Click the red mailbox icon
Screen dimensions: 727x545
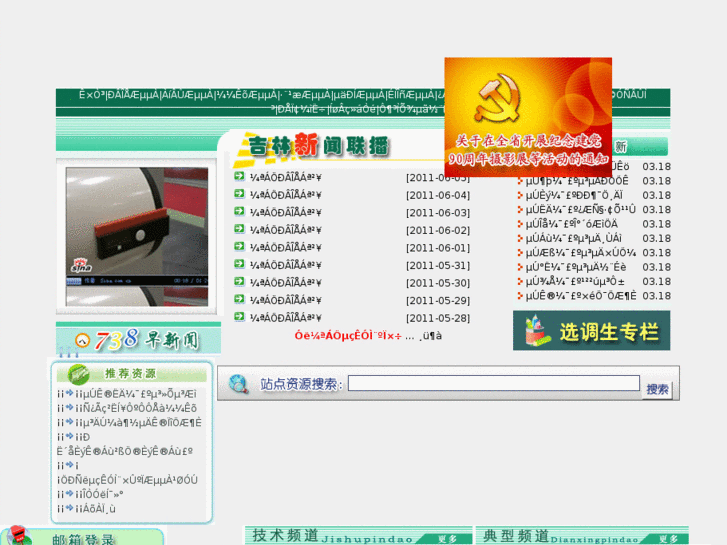[18, 535]
